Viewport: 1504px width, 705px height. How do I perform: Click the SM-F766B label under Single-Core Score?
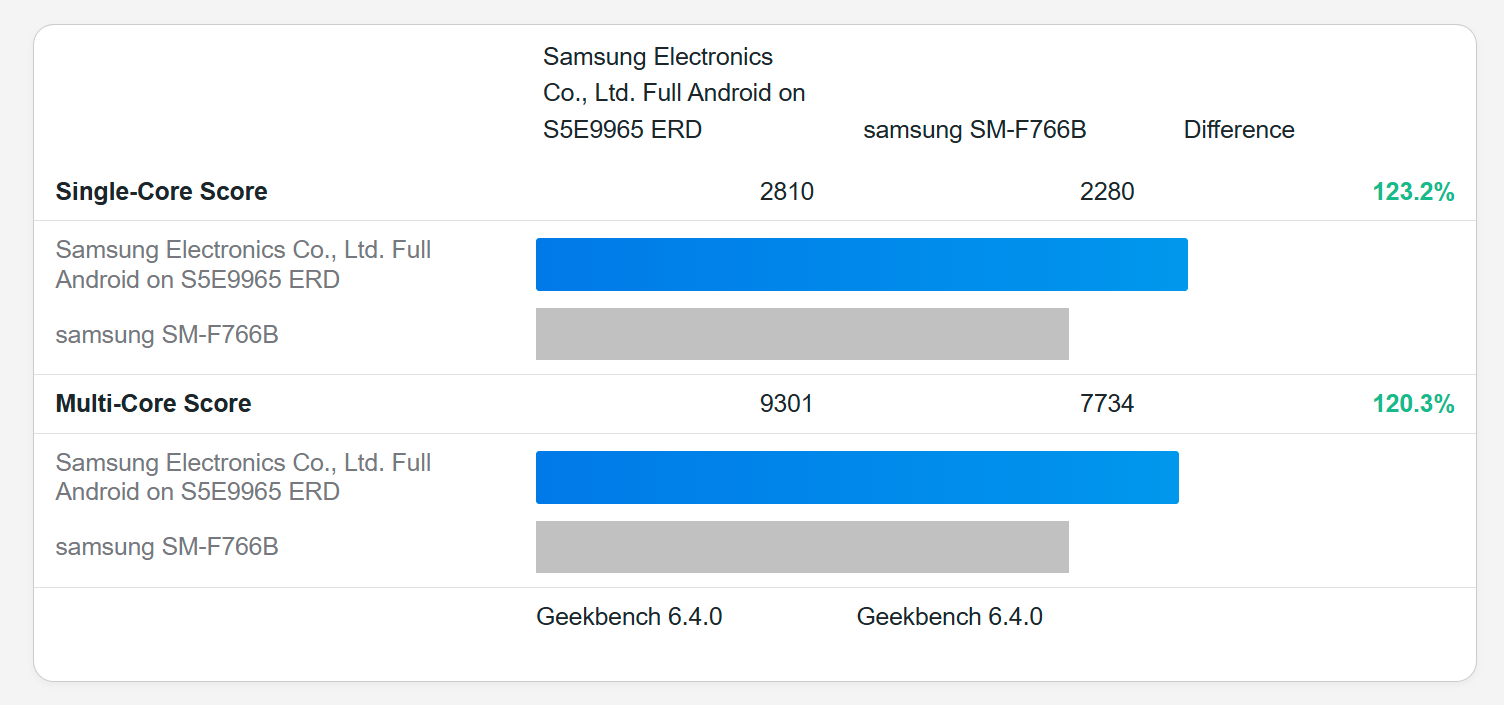[x=167, y=335]
